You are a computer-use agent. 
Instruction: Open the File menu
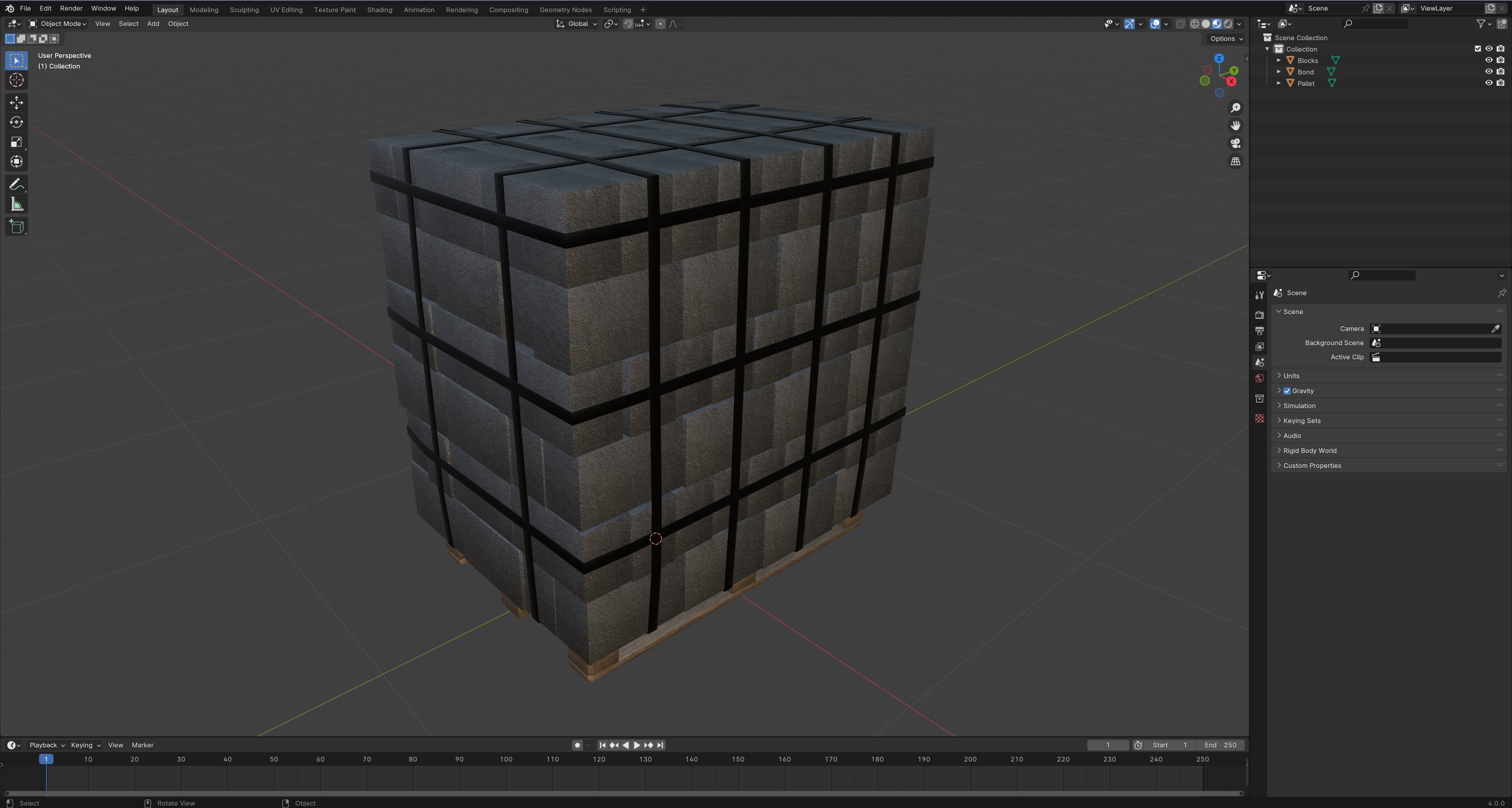point(25,8)
